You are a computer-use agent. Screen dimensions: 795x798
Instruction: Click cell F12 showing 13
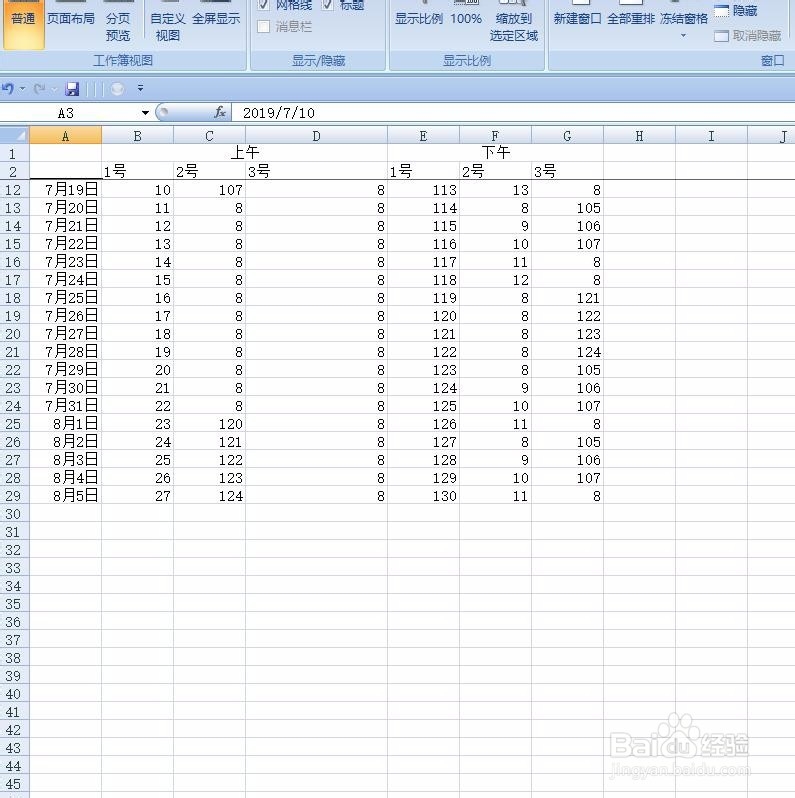click(495, 190)
